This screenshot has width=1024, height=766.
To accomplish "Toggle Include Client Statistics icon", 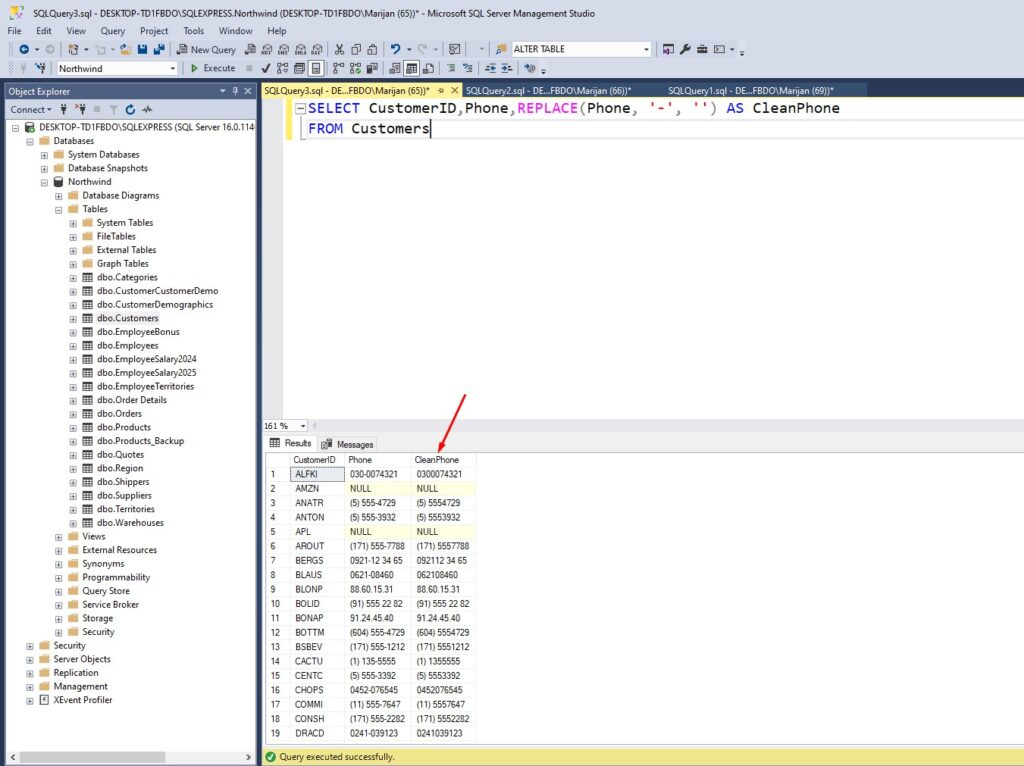I will click(372, 68).
